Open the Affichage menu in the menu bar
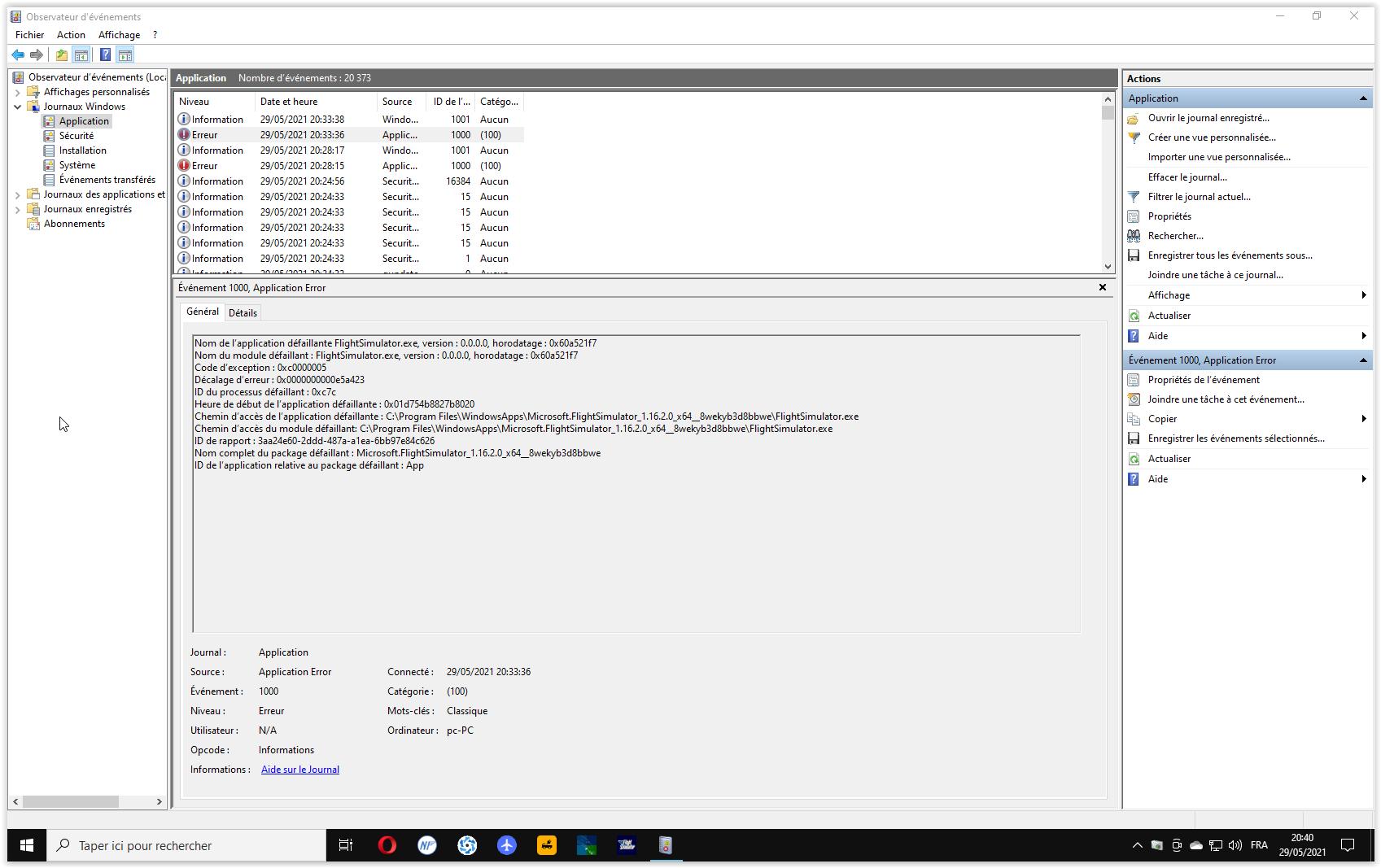1381x868 pixels. pos(119,35)
